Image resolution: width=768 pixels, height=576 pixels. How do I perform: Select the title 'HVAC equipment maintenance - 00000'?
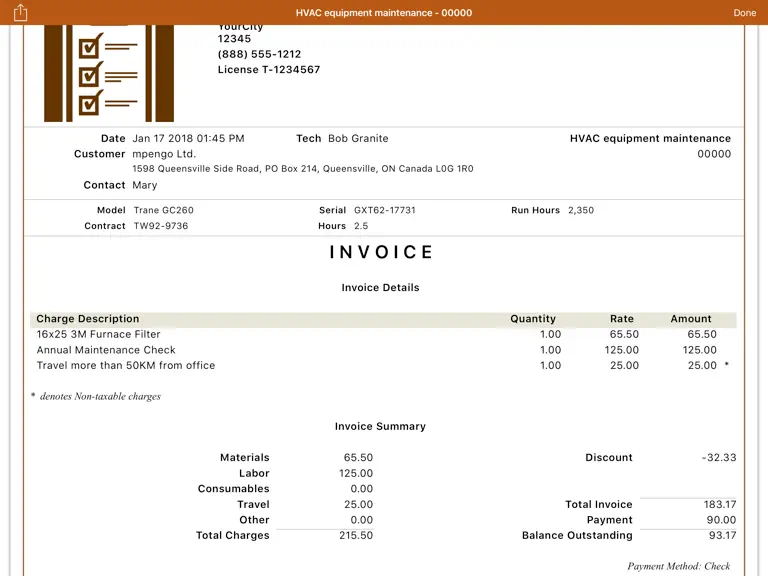(x=384, y=13)
